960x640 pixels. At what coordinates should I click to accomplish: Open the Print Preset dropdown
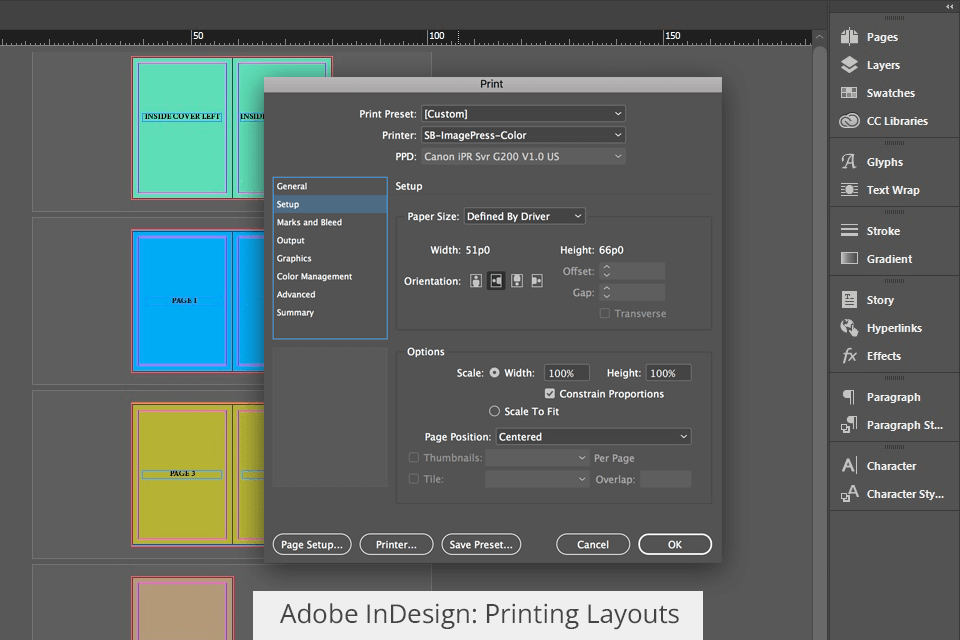523,114
